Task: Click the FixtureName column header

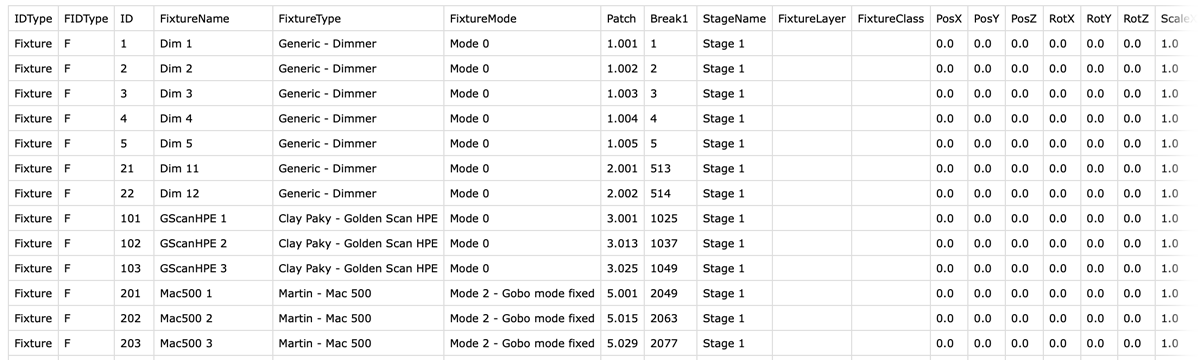Action: click(x=212, y=19)
